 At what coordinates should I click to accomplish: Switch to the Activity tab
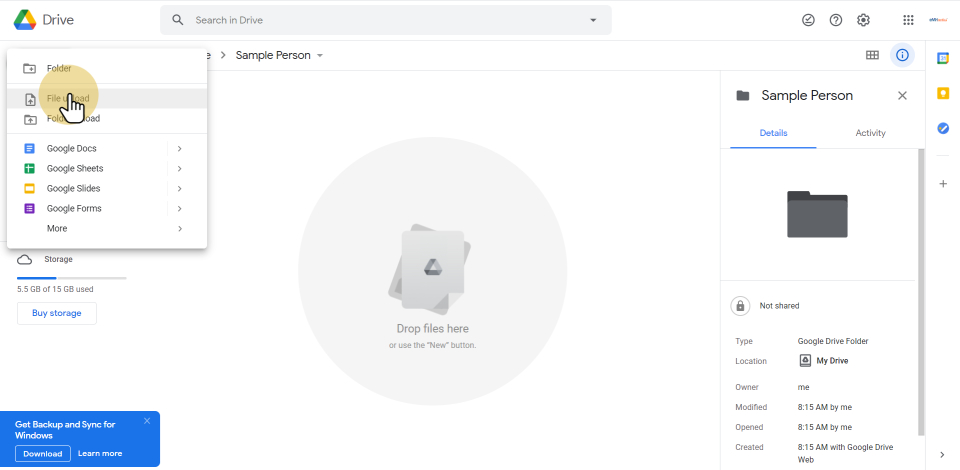point(870,133)
